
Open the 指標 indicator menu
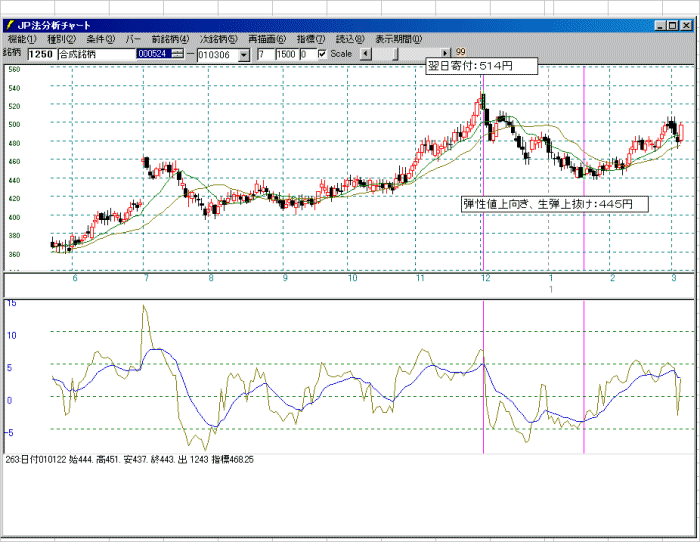(310, 39)
